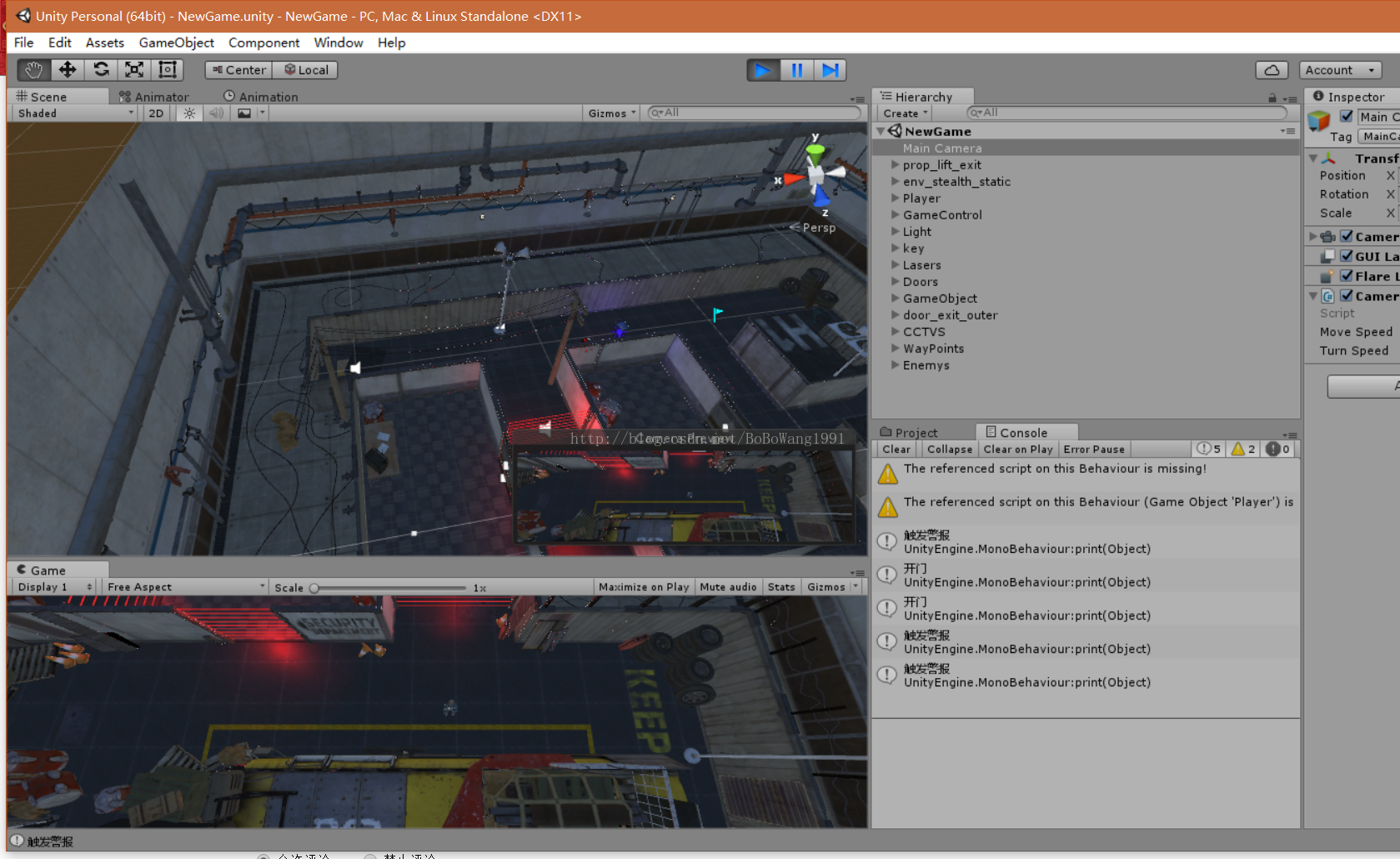
Task: Click the Pause button
Action: [x=796, y=70]
